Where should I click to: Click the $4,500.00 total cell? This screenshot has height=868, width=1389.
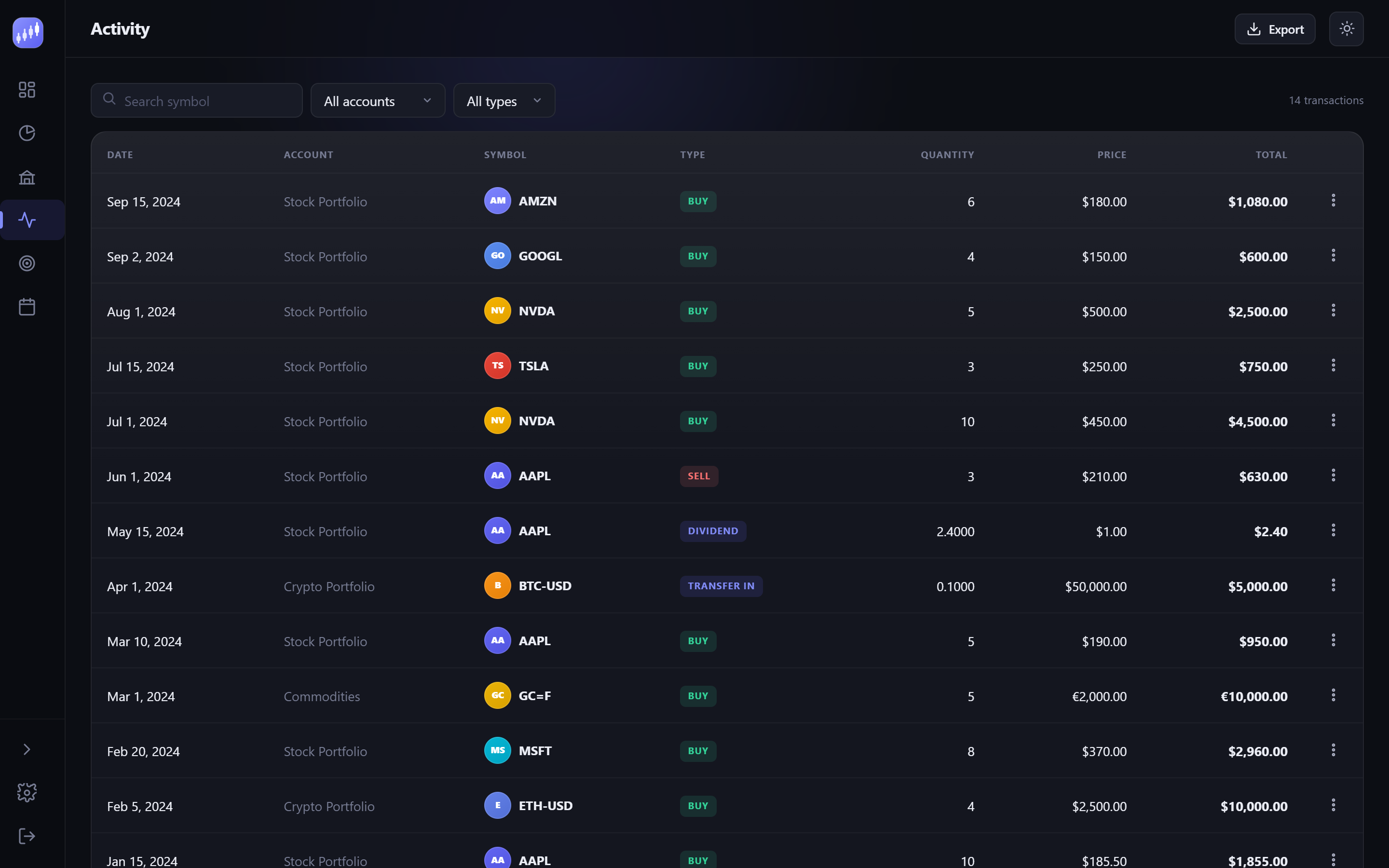click(1257, 421)
